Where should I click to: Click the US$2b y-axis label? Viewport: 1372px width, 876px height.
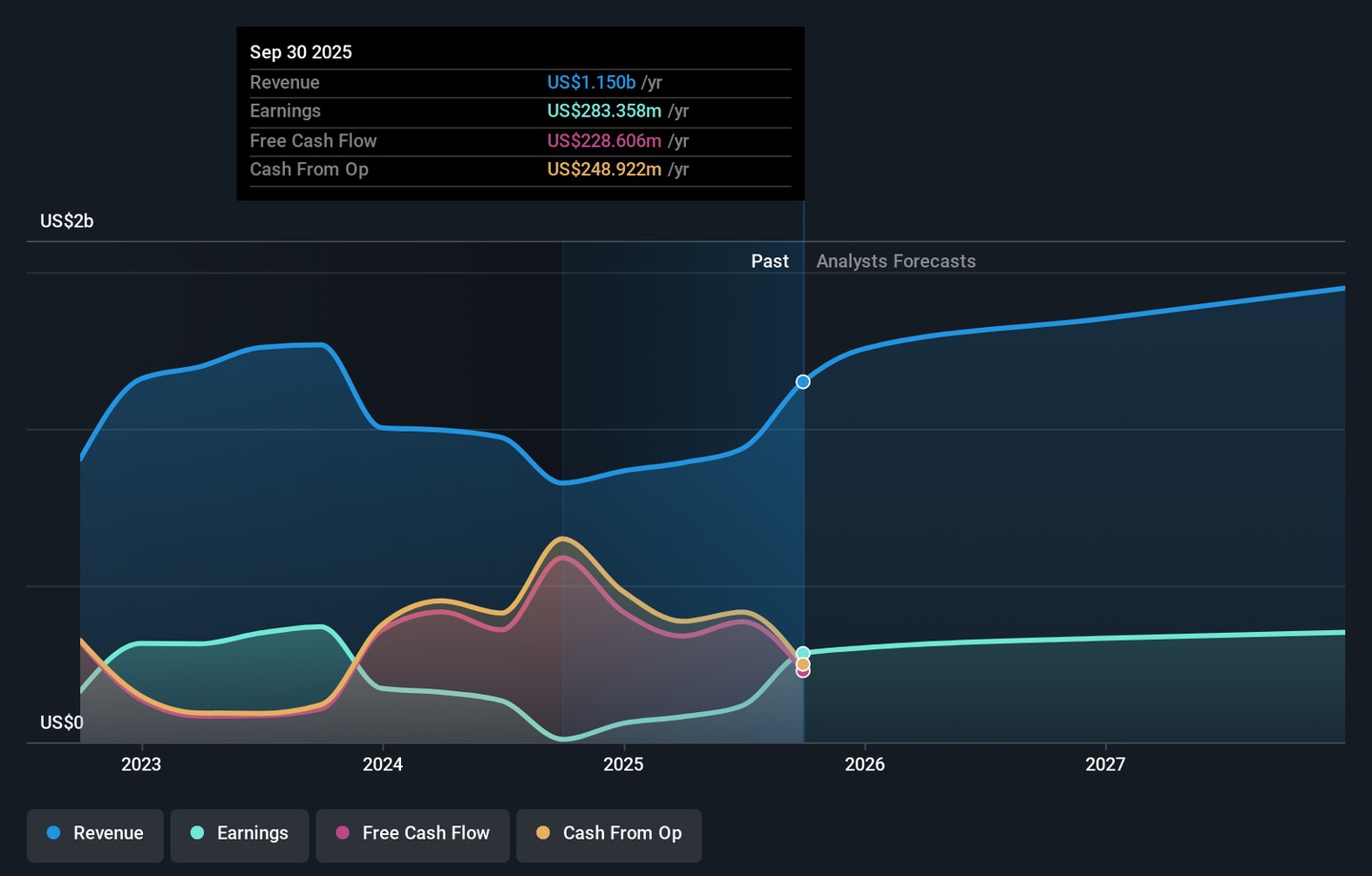click(x=67, y=221)
